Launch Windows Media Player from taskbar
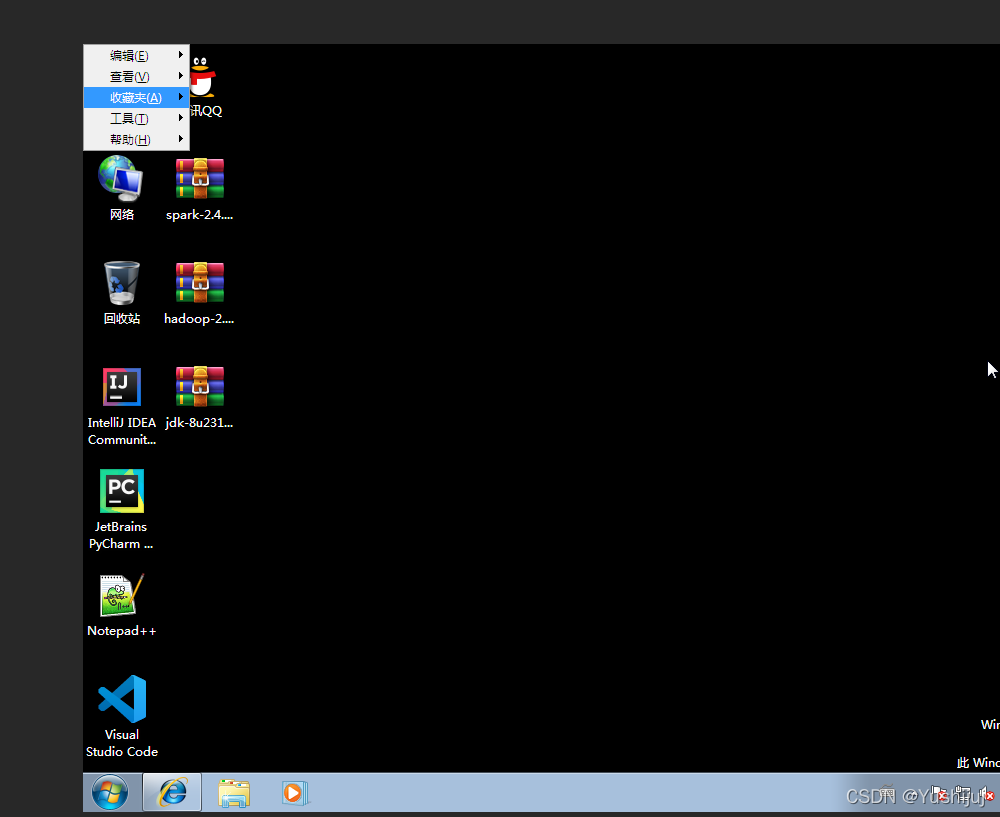 (295, 793)
